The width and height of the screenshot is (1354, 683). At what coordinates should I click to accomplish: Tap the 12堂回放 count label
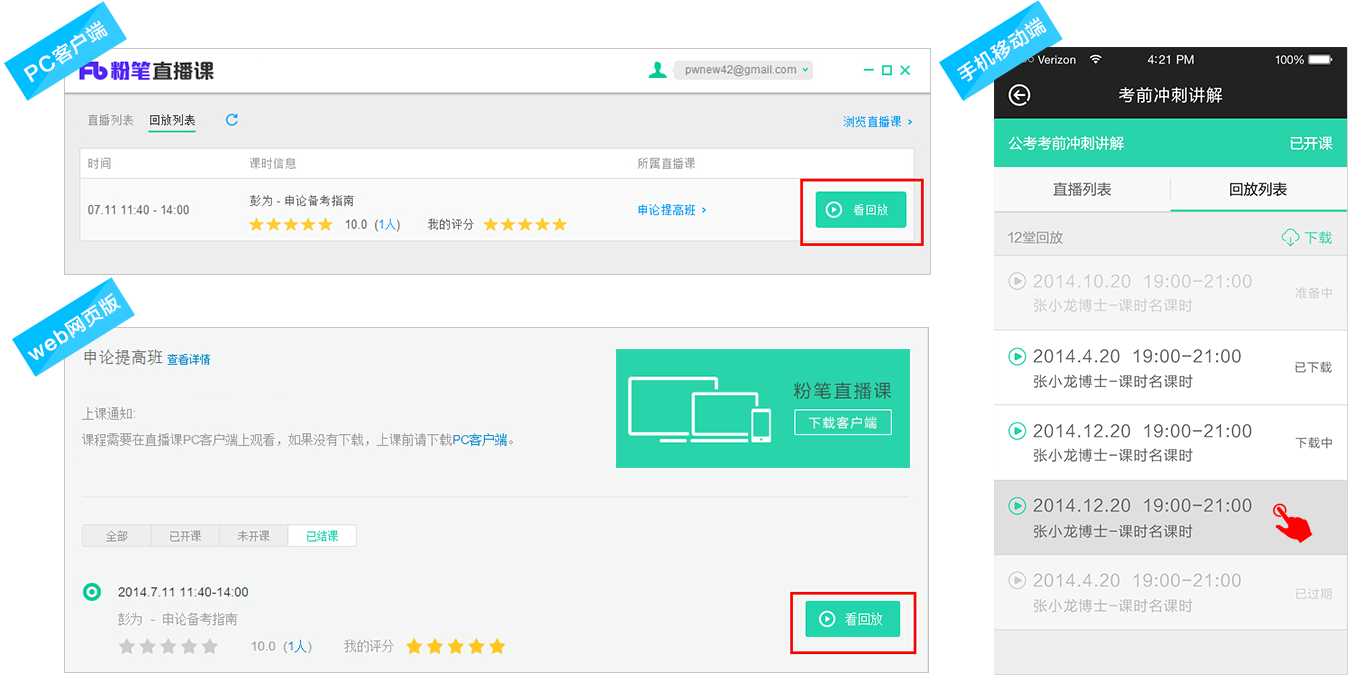1035,238
